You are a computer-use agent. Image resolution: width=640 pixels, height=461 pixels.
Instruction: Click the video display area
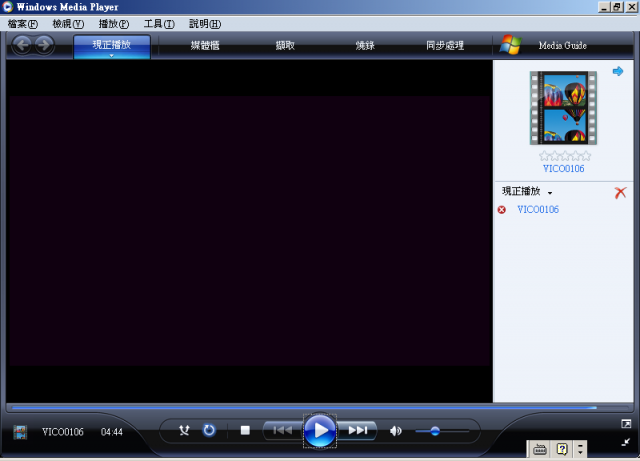(x=249, y=231)
